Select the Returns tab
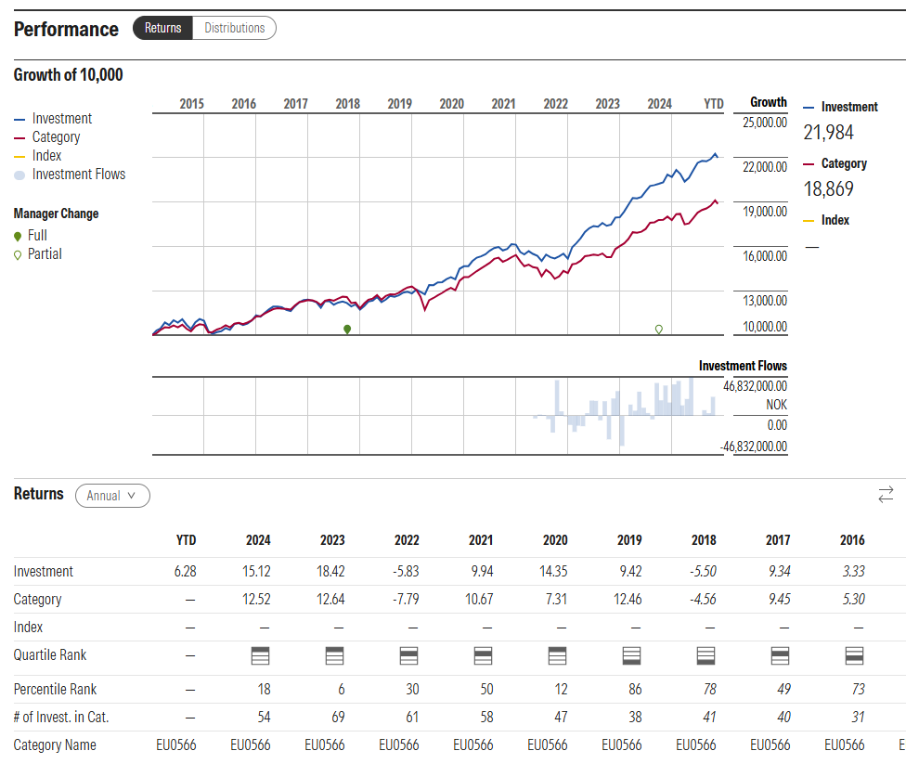 tap(162, 28)
